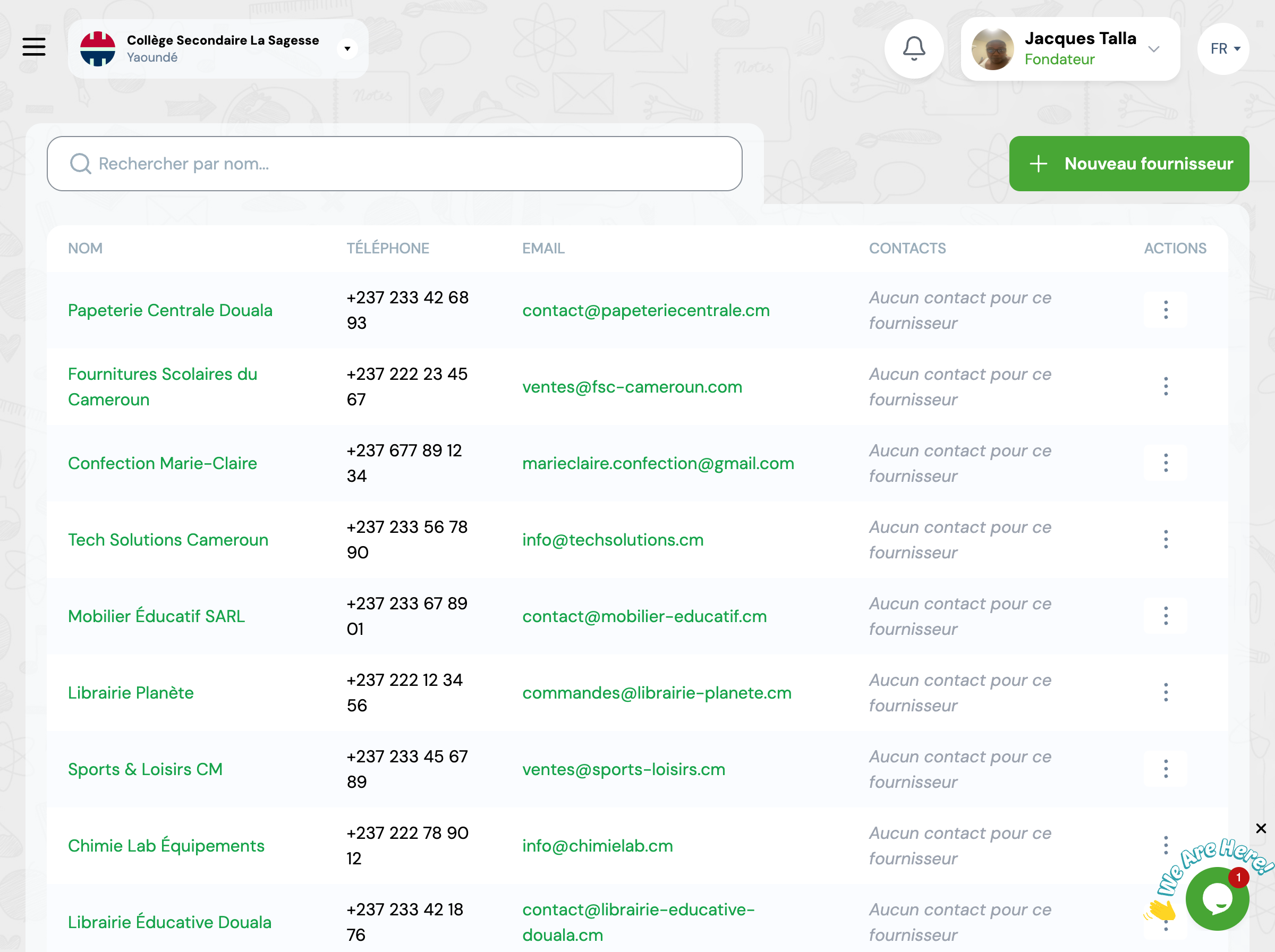This screenshot has width=1275, height=952.
Task: Open actions menu for Sports & Loisirs CM
Action: point(1165,769)
